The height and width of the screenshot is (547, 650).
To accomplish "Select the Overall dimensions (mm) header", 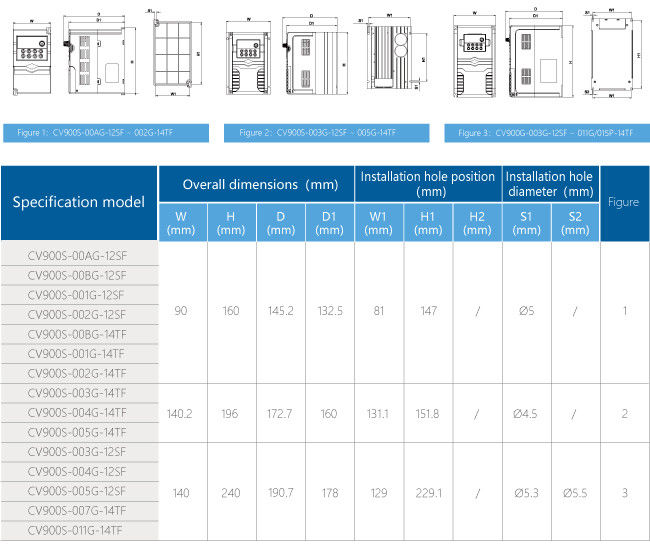I will tap(256, 184).
